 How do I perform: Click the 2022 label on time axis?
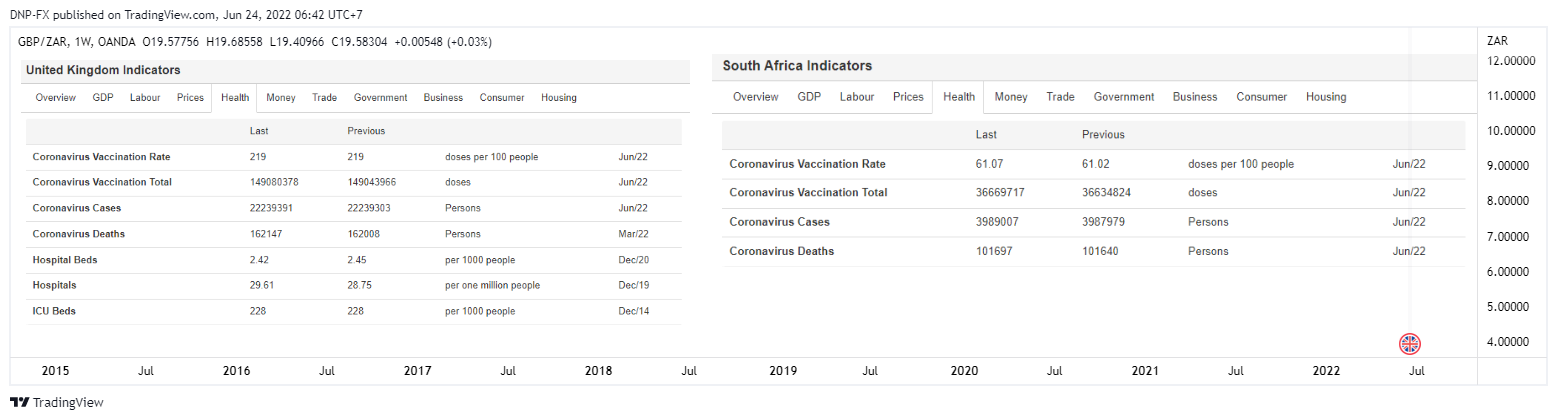click(x=1326, y=371)
